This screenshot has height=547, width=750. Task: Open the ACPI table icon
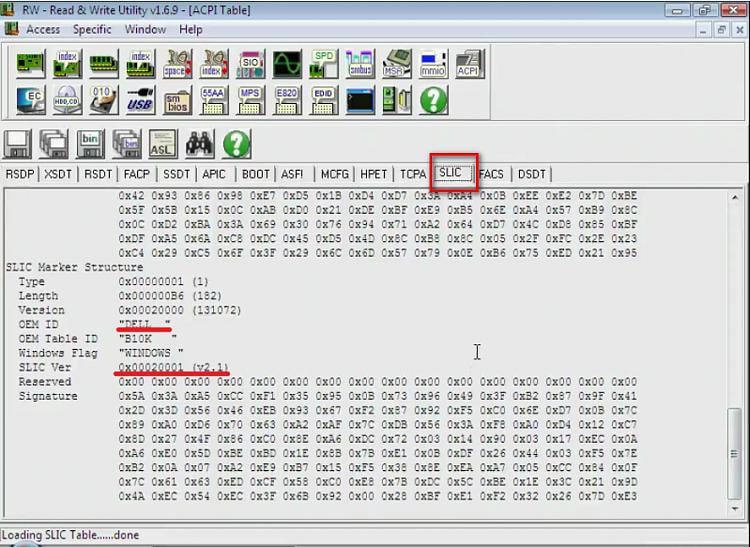(x=470, y=64)
